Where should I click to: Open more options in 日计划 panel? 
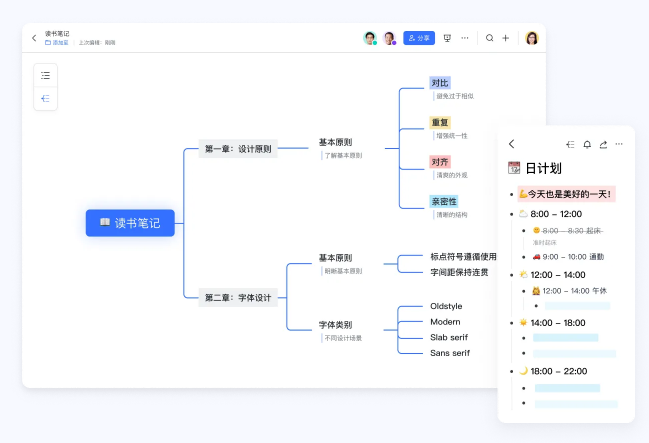(x=619, y=144)
